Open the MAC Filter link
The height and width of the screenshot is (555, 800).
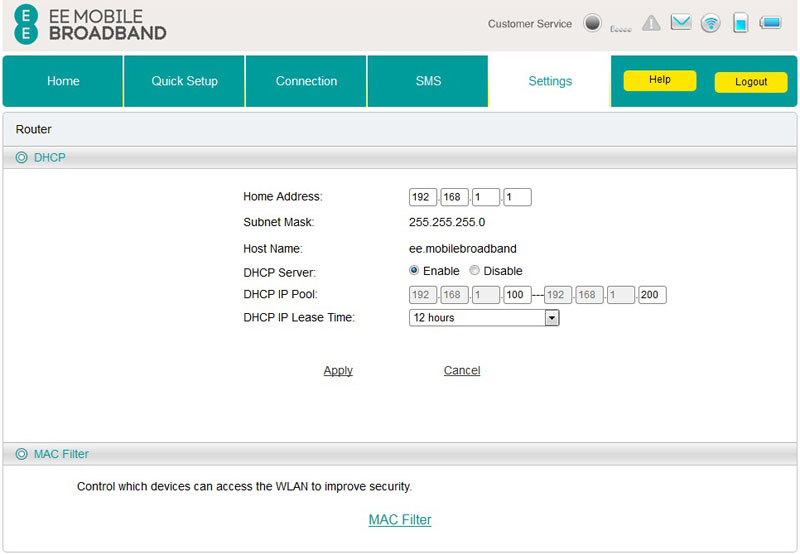[x=400, y=520]
